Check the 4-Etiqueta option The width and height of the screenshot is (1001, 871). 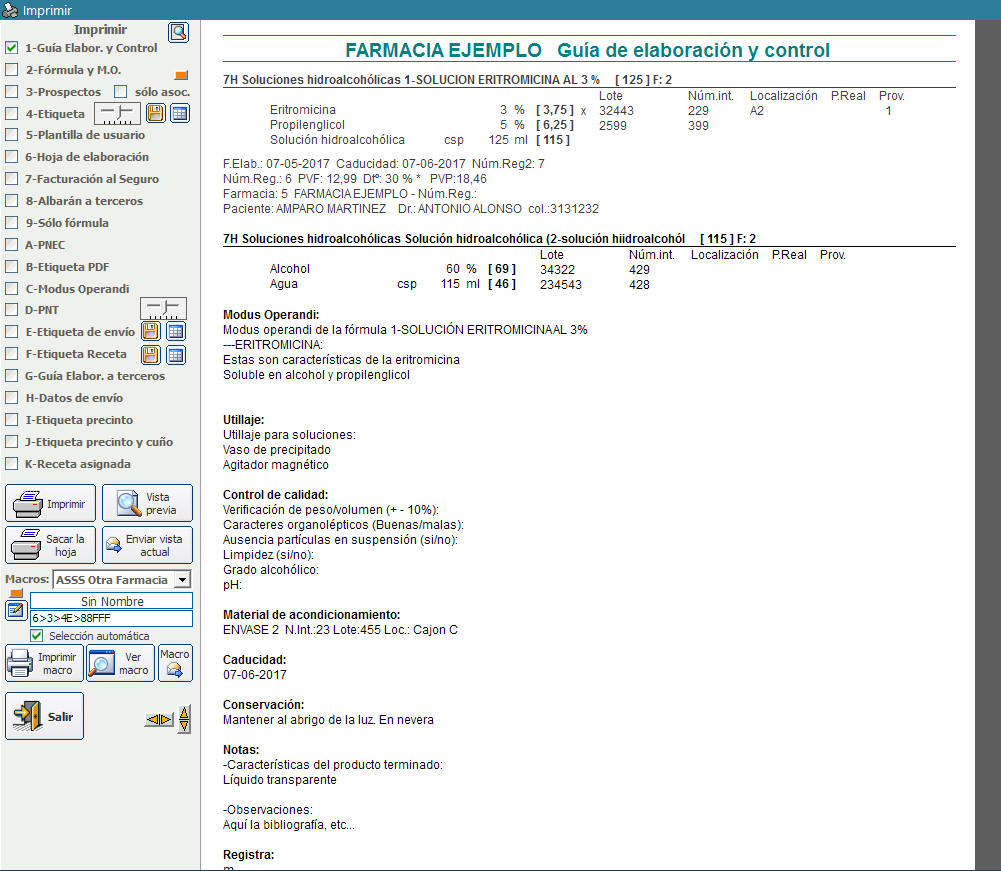11,114
